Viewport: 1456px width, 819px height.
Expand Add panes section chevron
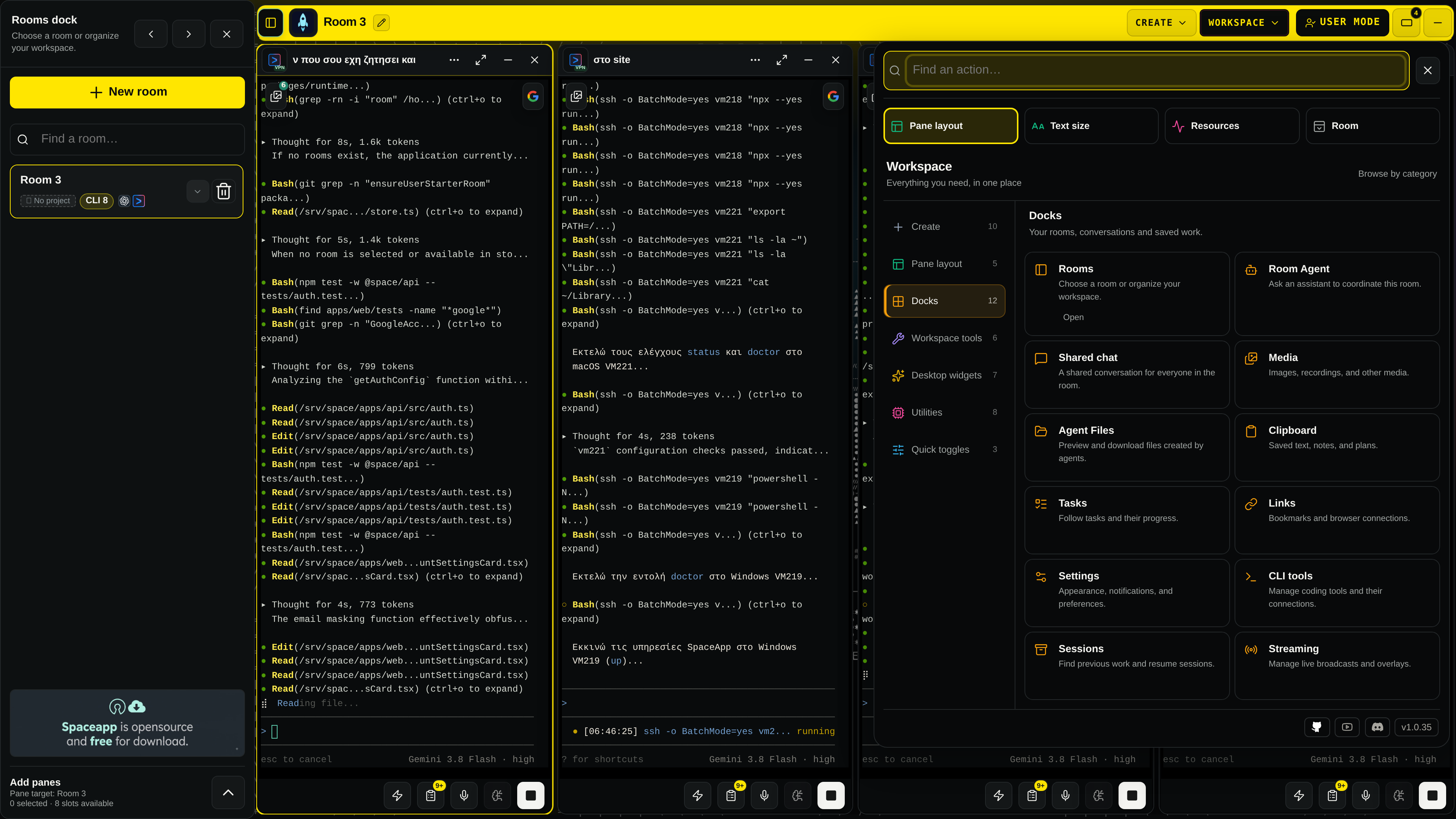[228, 792]
